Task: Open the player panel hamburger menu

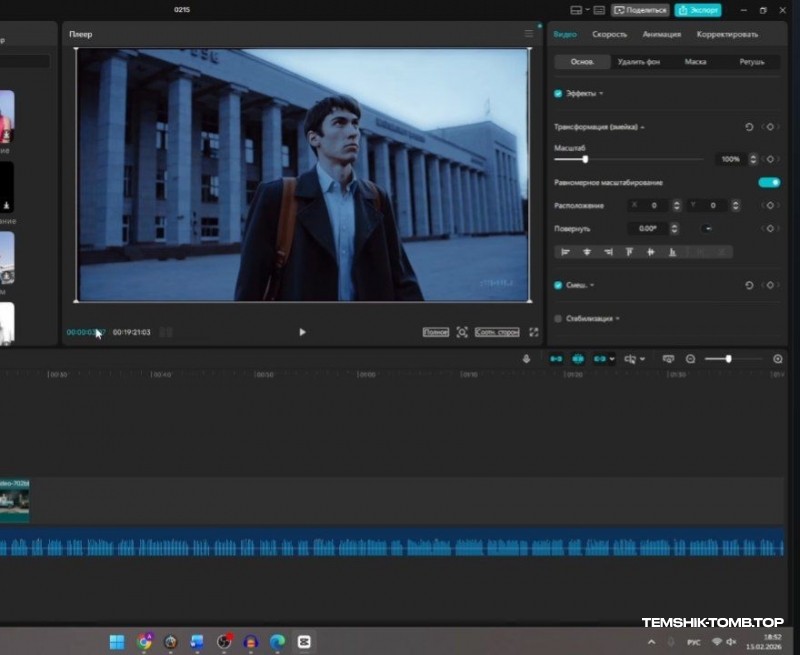Action: pos(529,34)
